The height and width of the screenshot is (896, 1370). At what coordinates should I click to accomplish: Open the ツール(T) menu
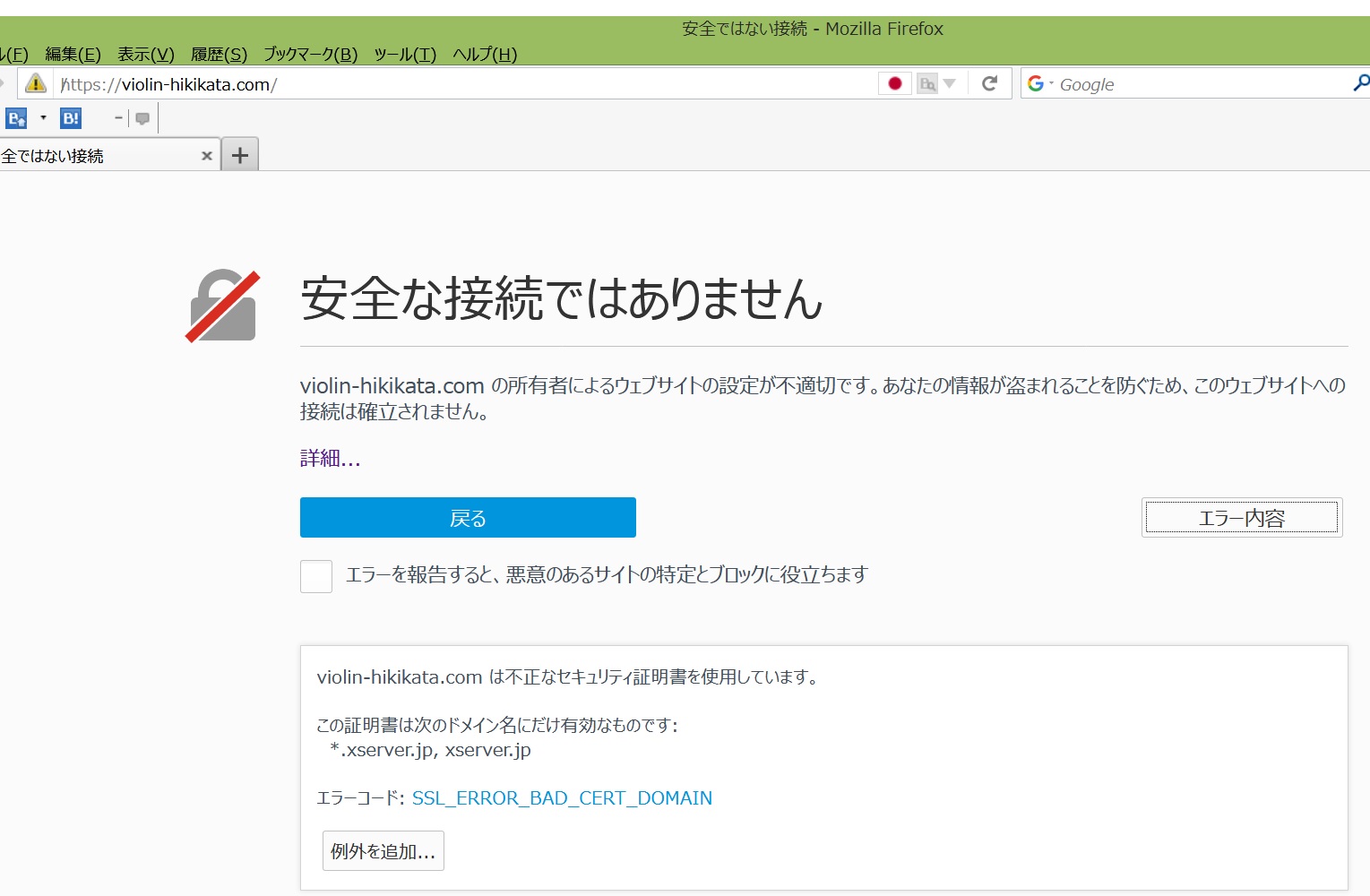coord(405,55)
